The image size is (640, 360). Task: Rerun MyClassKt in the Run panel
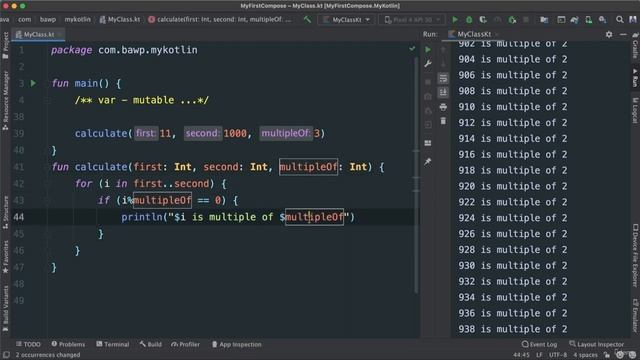click(428, 49)
